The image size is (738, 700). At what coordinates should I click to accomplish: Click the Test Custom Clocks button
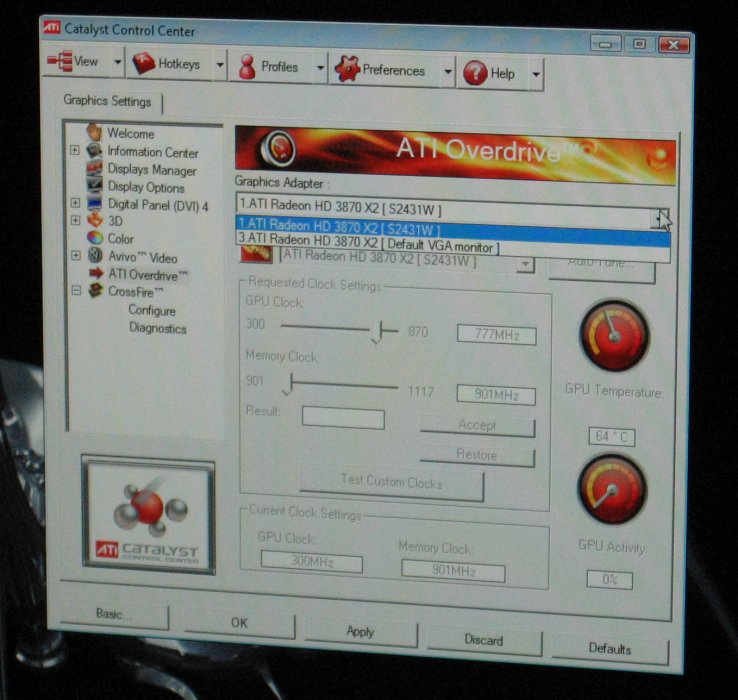[x=392, y=482]
